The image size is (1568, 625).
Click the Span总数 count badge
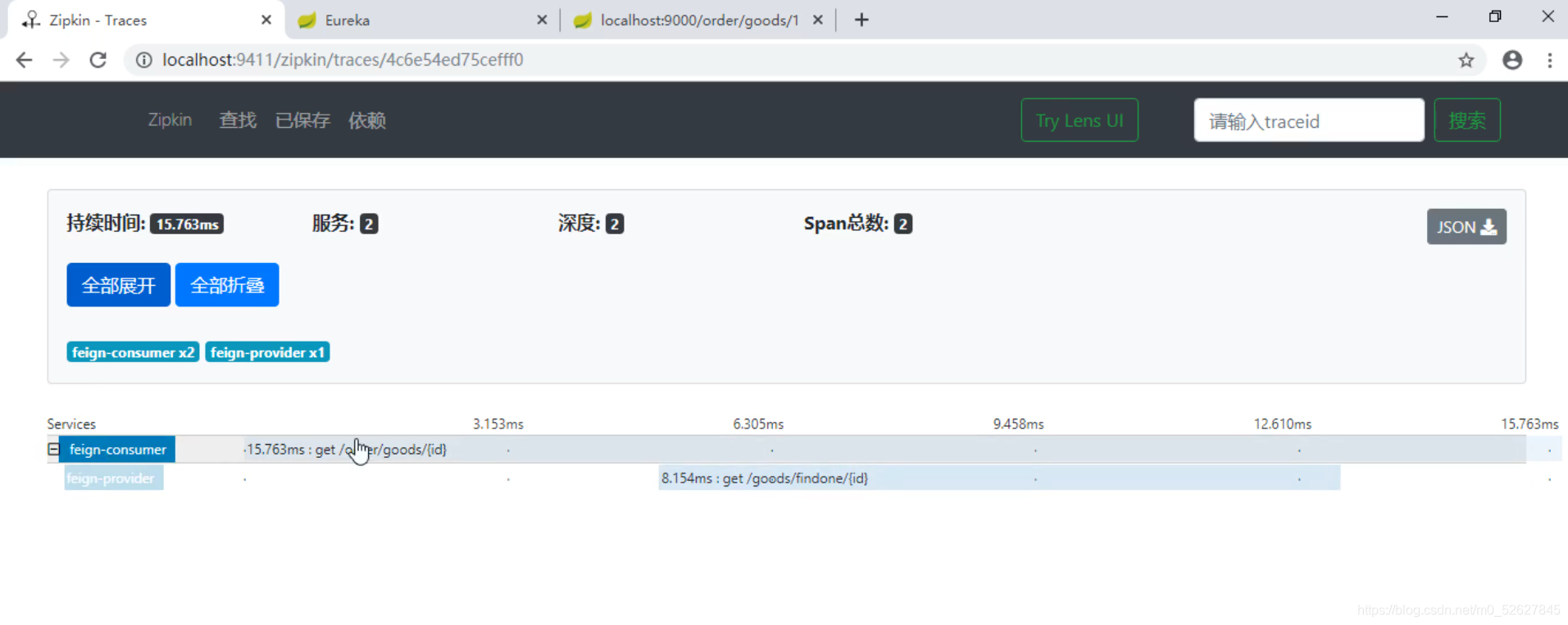tap(903, 224)
